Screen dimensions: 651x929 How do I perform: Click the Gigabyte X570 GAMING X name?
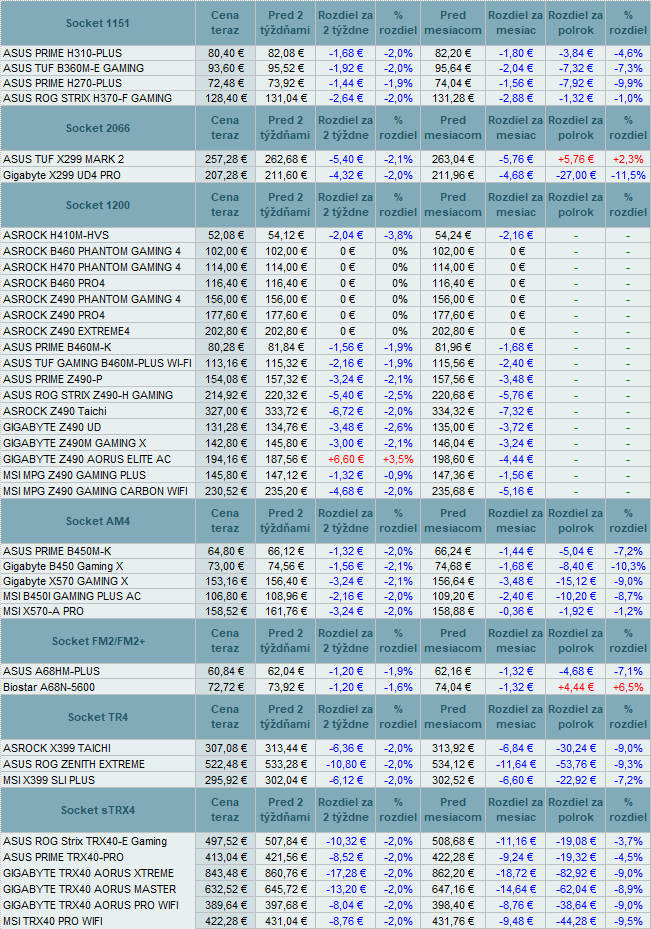point(65,581)
